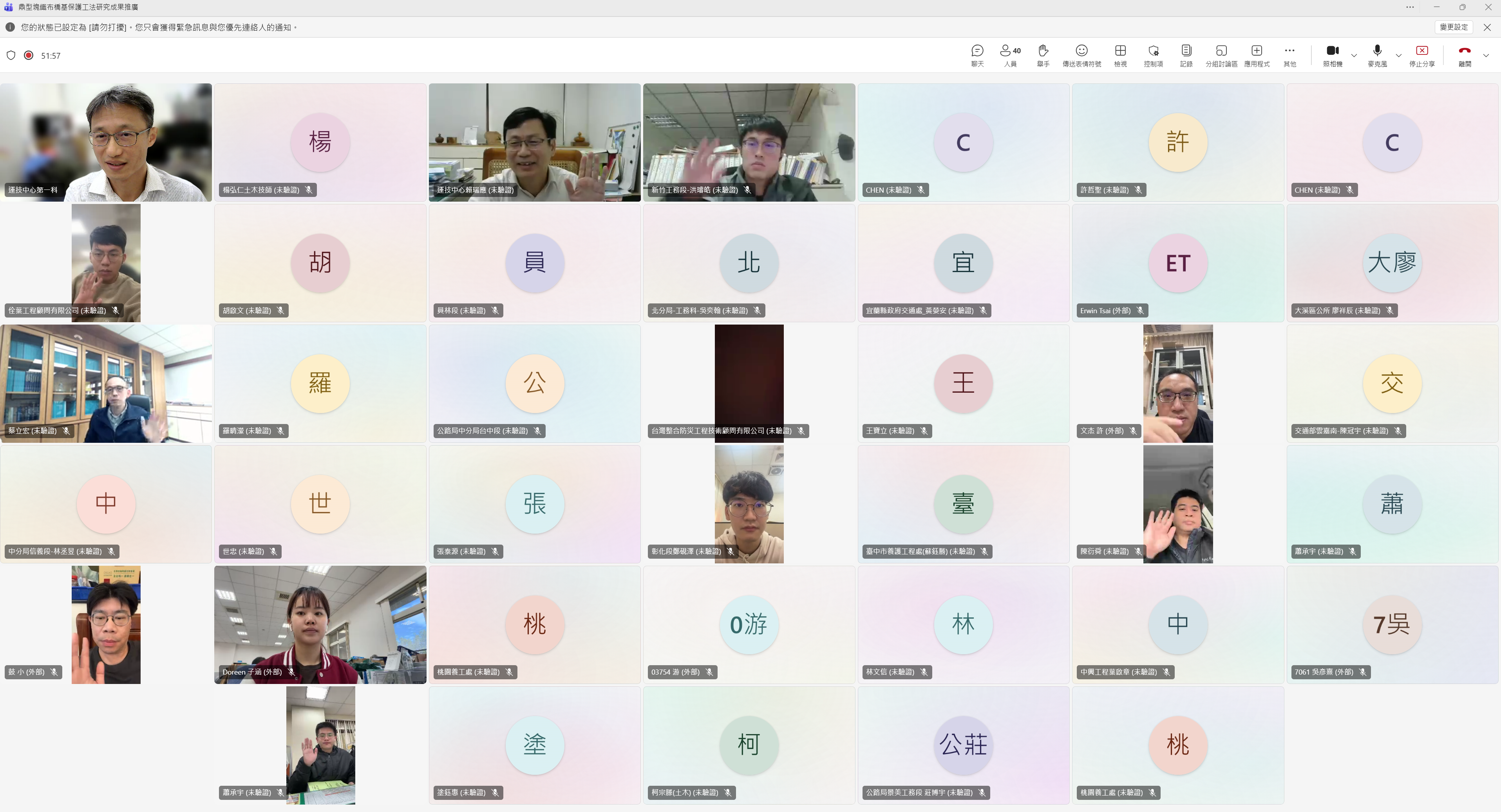Open the title bar ellipsis menu
The height and width of the screenshot is (812, 1501).
1410,7
